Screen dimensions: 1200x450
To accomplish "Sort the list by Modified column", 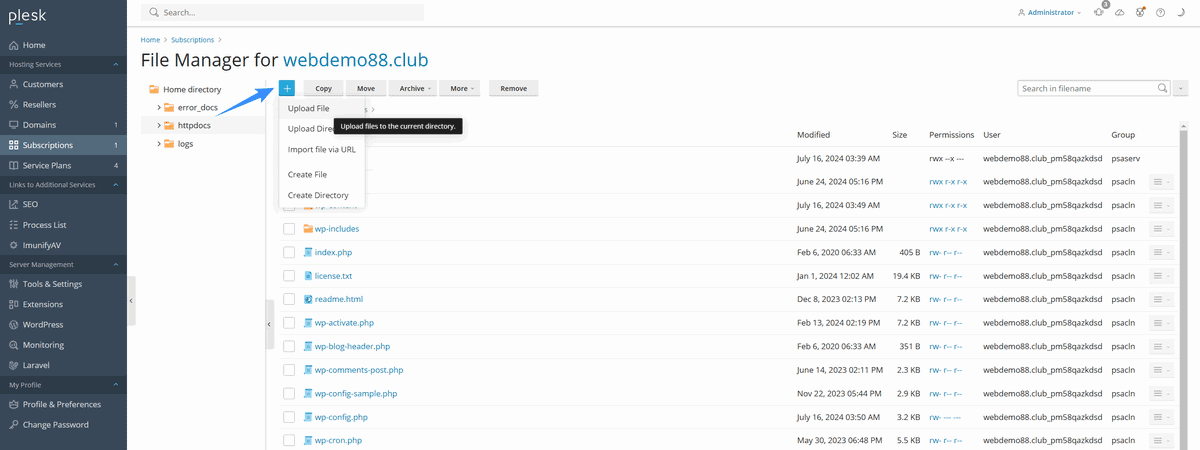I will (x=814, y=134).
